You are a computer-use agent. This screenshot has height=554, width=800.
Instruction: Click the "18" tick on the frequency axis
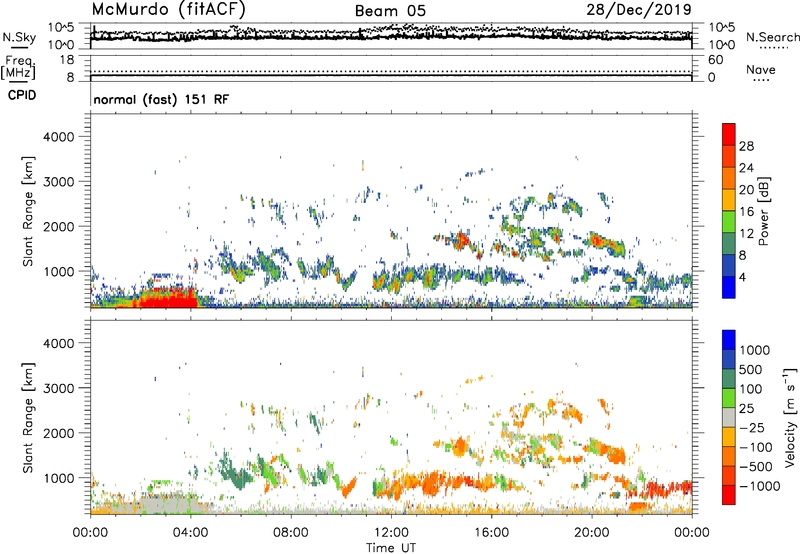click(67, 60)
